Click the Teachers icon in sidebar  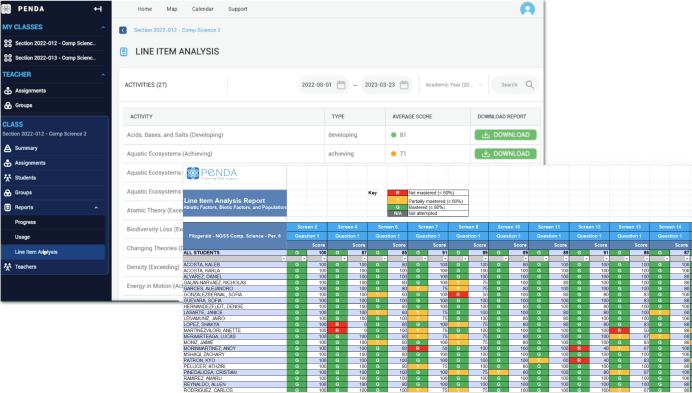[x=8, y=267]
